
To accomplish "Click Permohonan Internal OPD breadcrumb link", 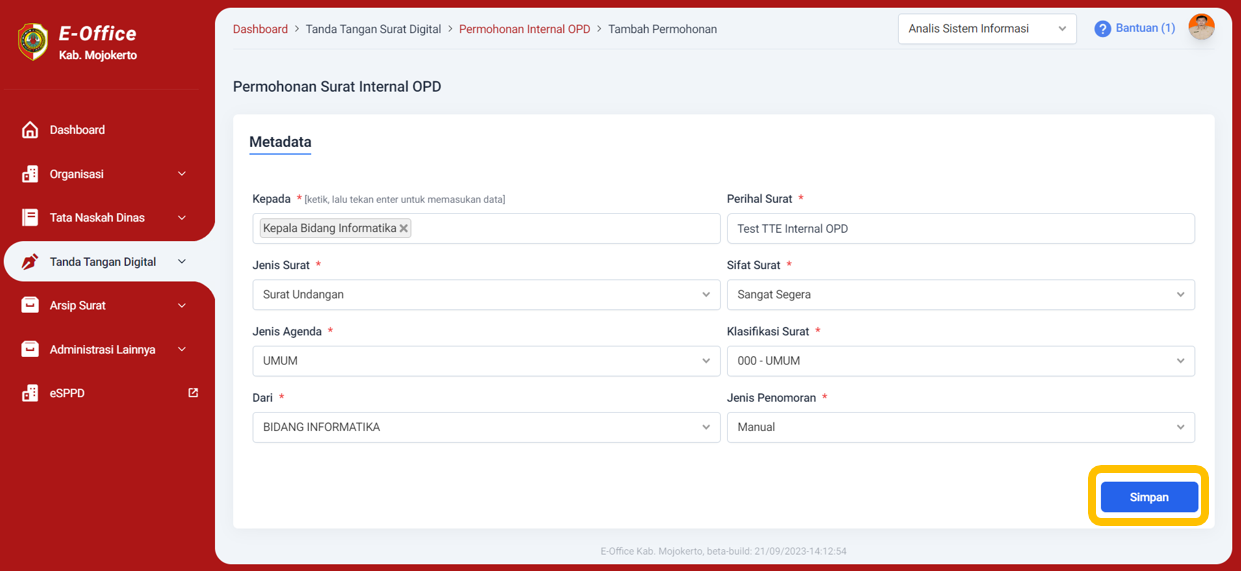I will point(524,30).
